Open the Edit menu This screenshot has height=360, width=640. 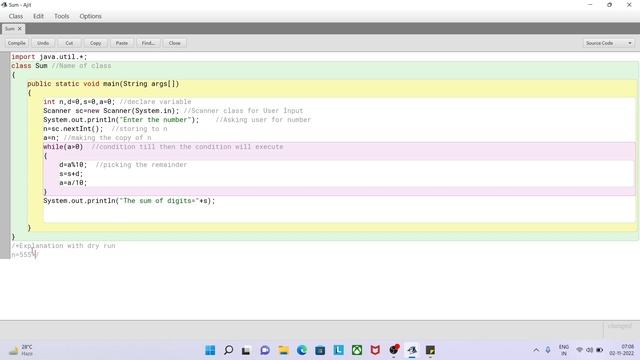[x=38, y=16]
